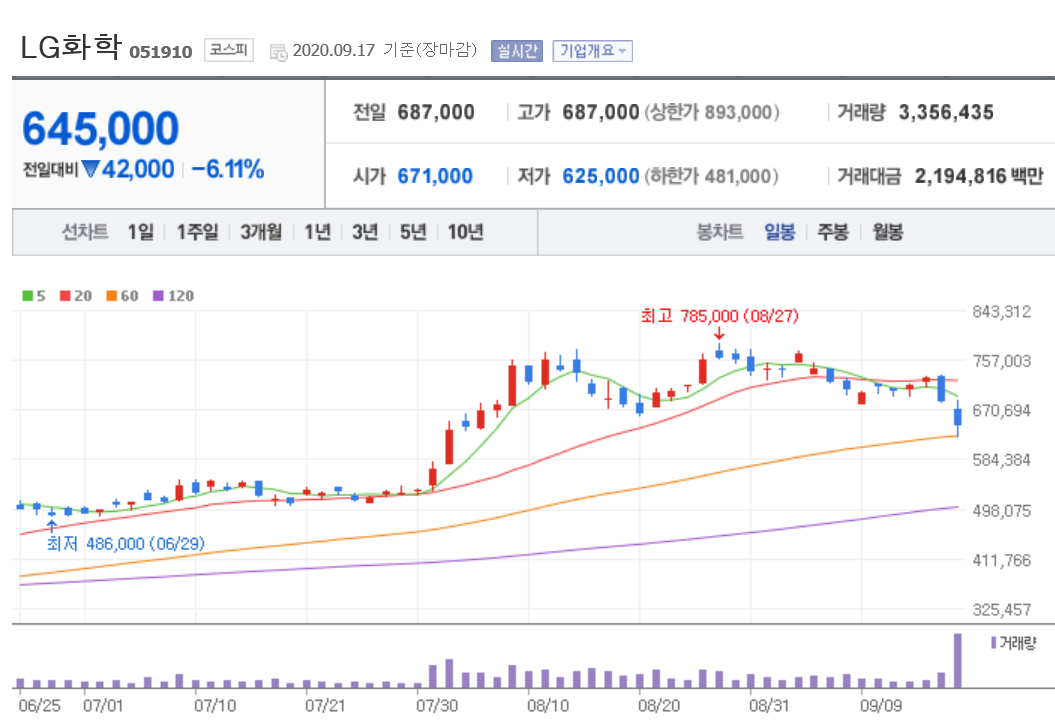Viewport: 1055px width, 727px height.
Task: Click the 실시간 real-time button
Action: coord(517,51)
